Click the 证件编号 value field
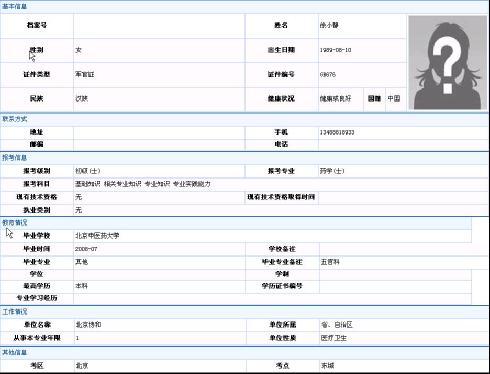Viewport: 490px width, 374px height. 362,74
